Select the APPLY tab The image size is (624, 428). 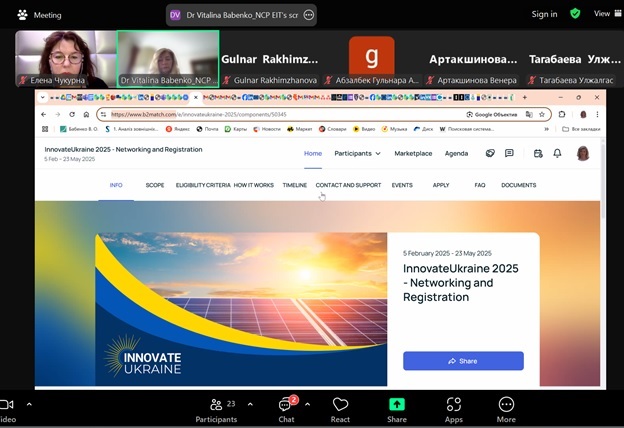(441, 185)
